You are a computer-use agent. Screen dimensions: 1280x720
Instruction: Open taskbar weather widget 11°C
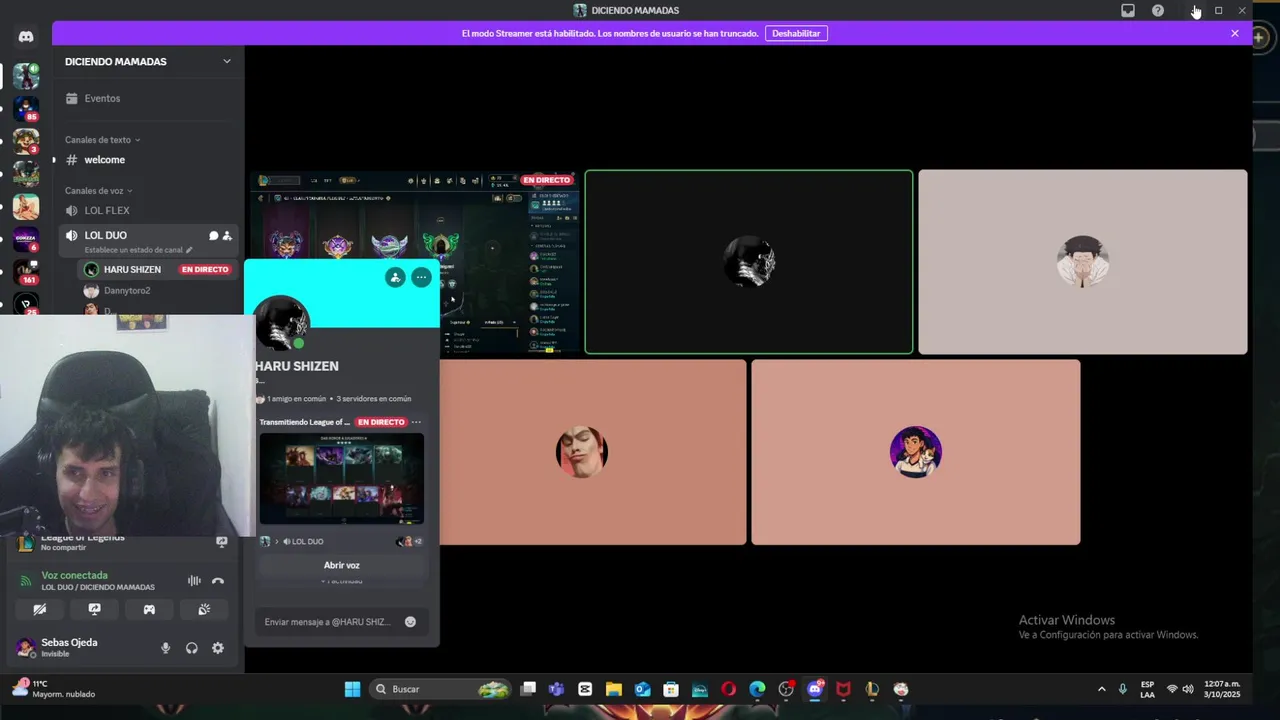point(55,689)
